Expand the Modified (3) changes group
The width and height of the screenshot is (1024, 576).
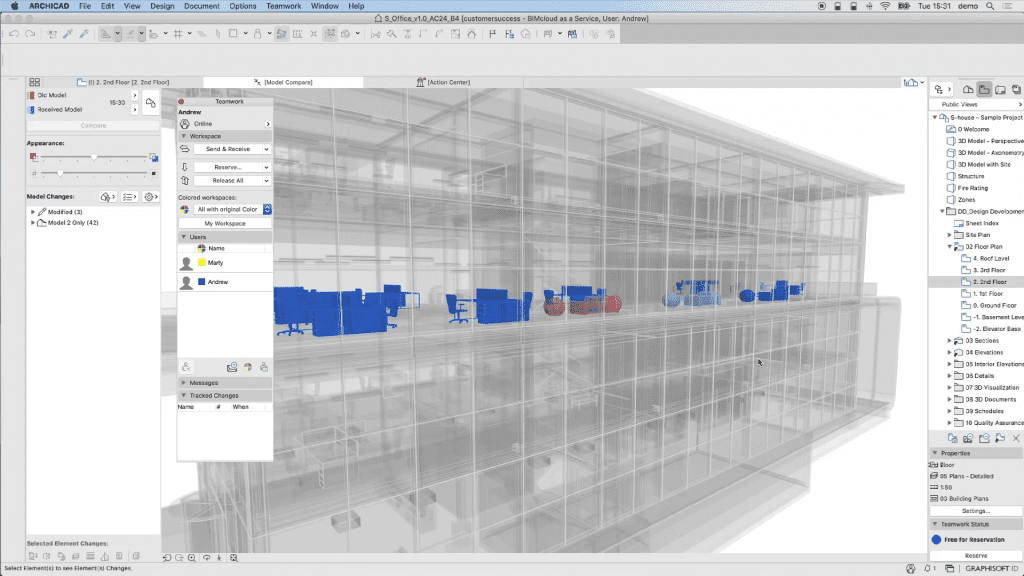[x=33, y=212]
